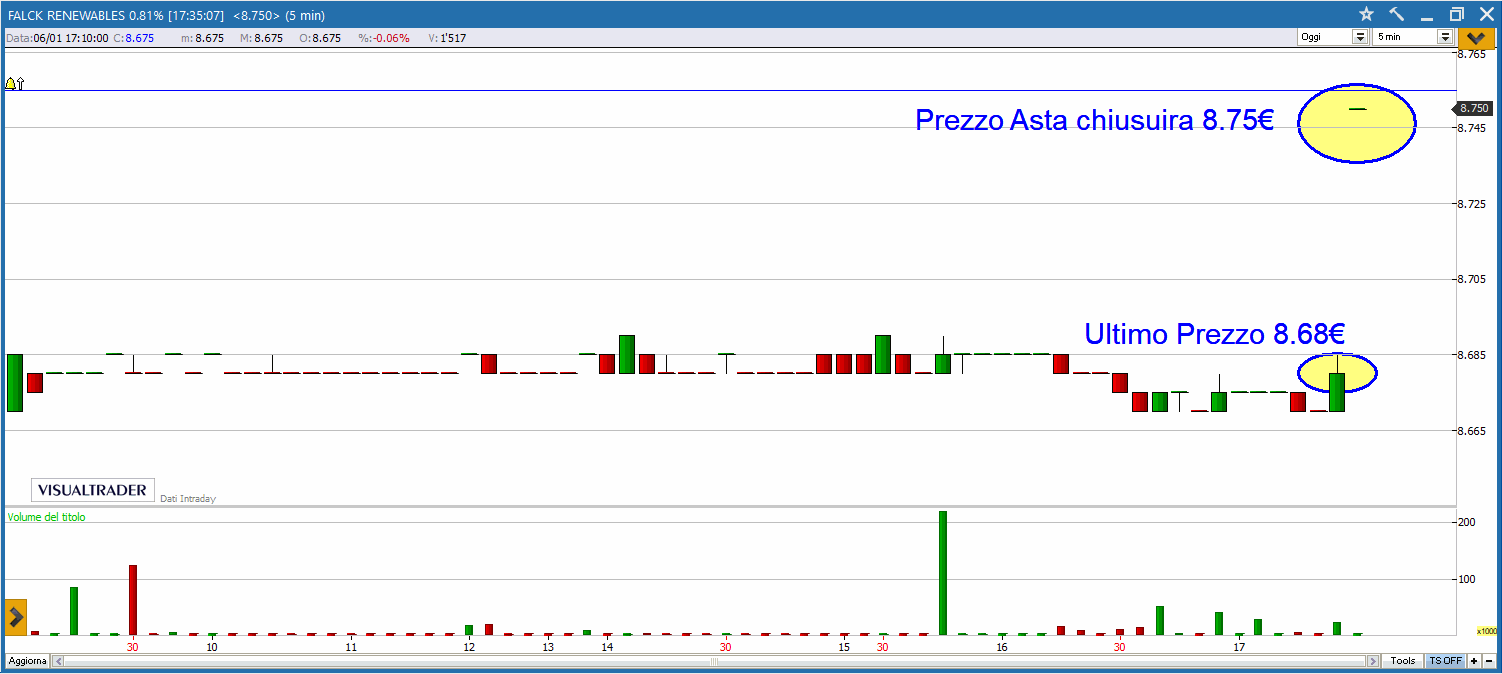Click the 8.705 price axis label
This screenshot has height=674, width=1502.
click(x=1473, y=279)
